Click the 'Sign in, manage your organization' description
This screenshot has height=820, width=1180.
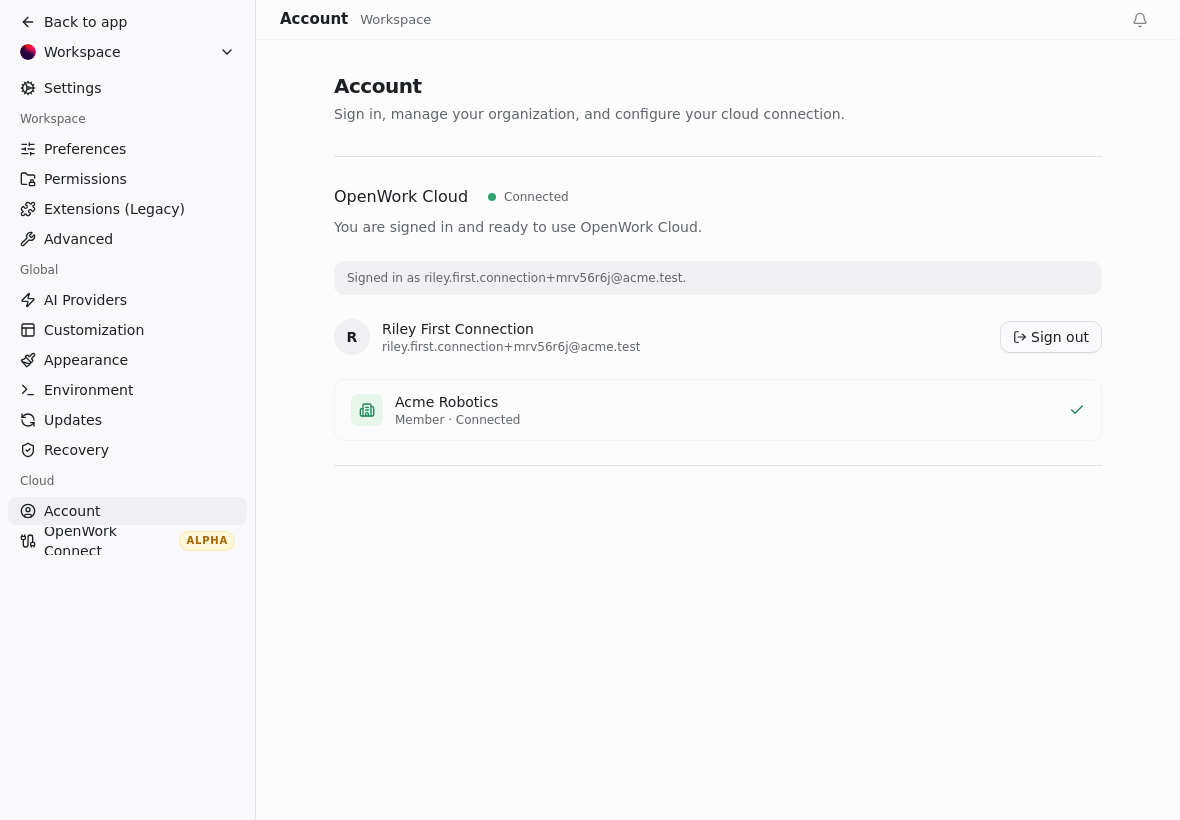coord(589,114)
